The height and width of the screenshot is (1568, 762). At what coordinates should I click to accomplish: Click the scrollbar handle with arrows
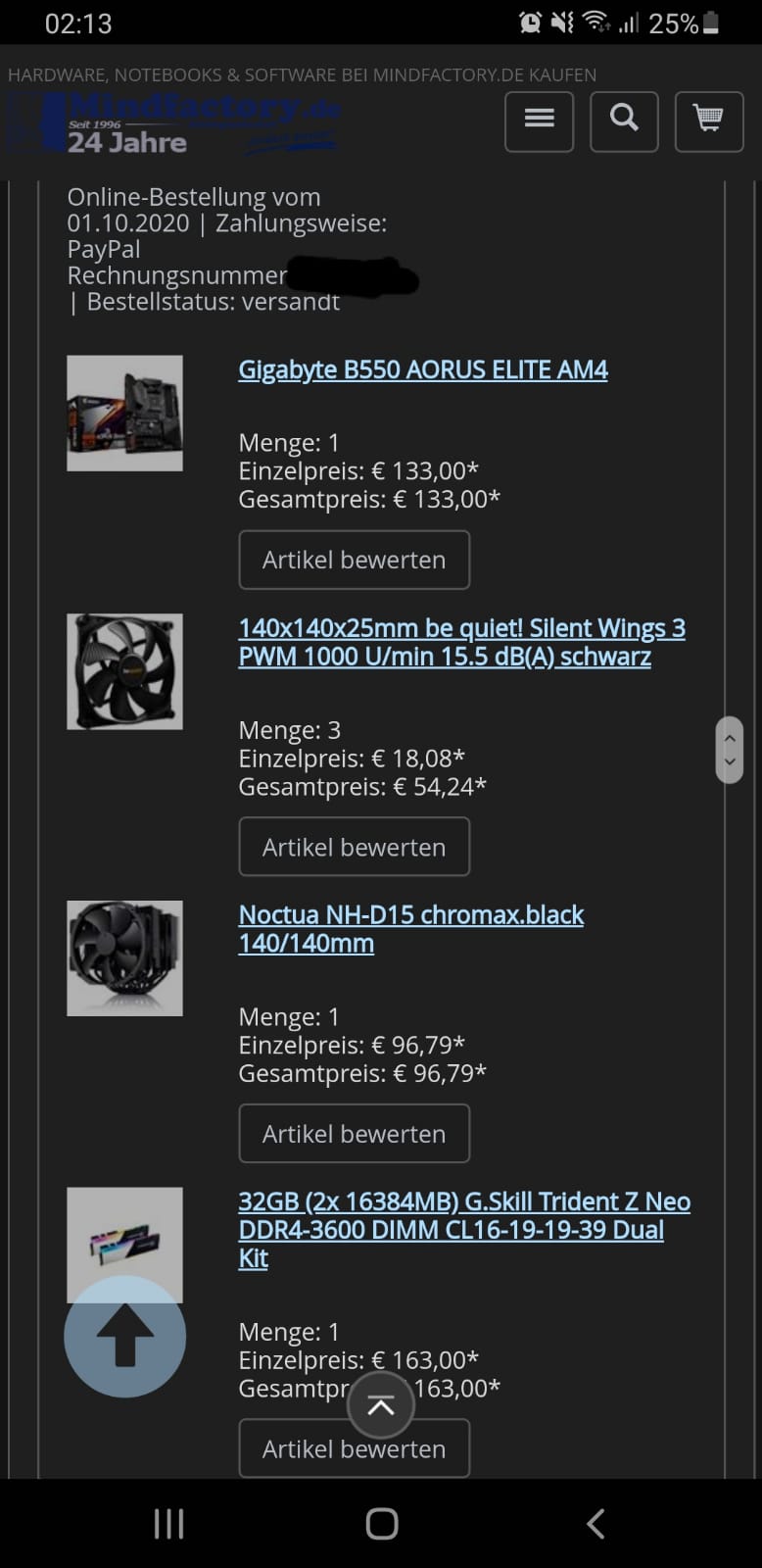(x=730, y=750)
